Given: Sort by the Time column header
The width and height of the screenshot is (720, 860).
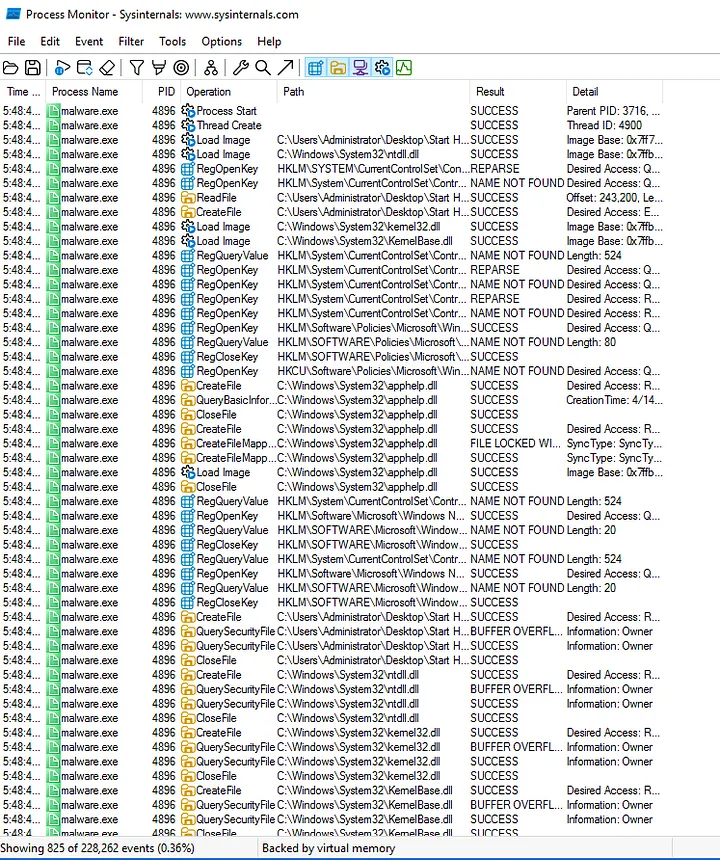Looking at the screenshot, I should point(23,92).
